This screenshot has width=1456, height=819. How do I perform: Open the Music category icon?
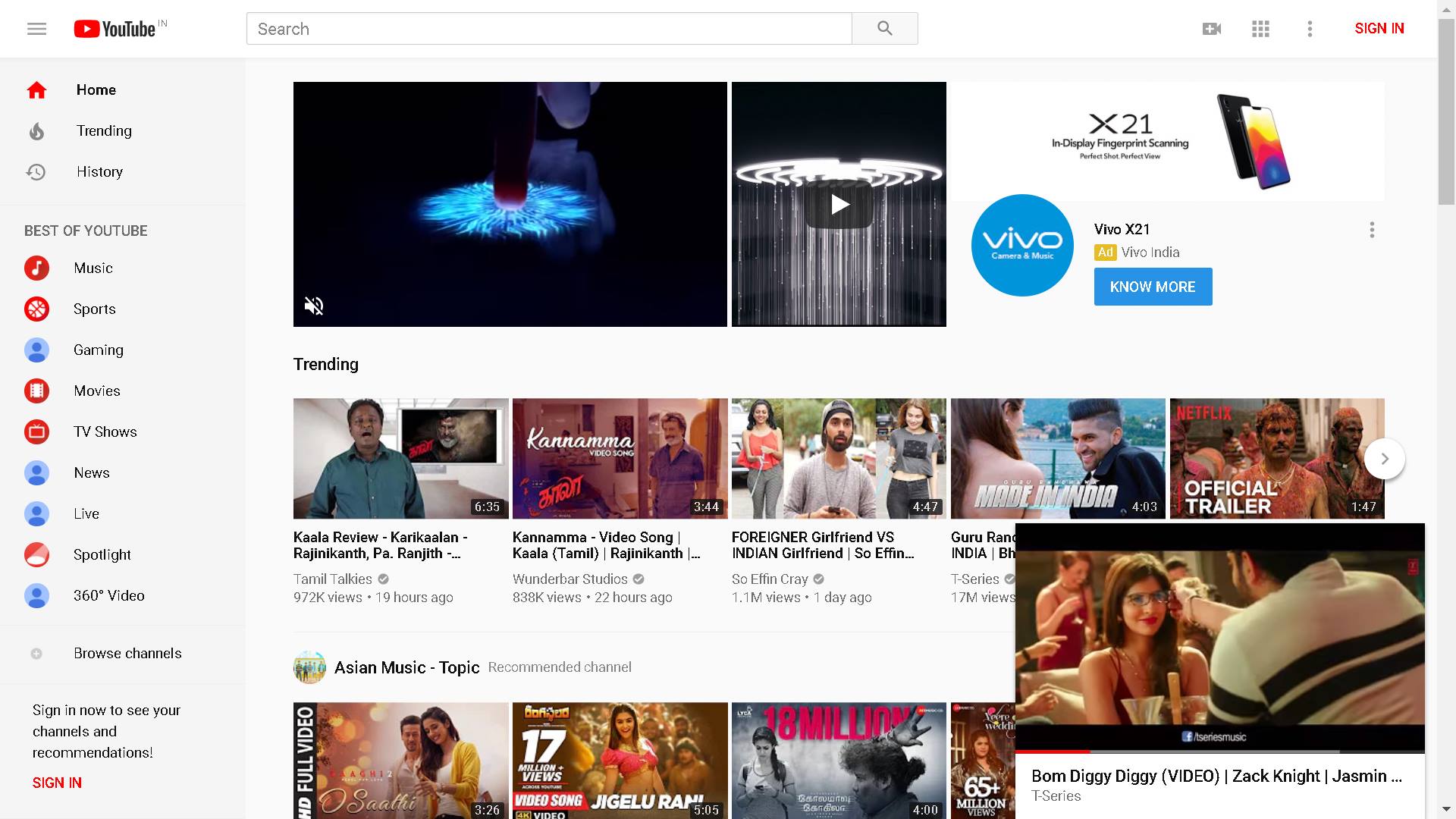(36, 268)
